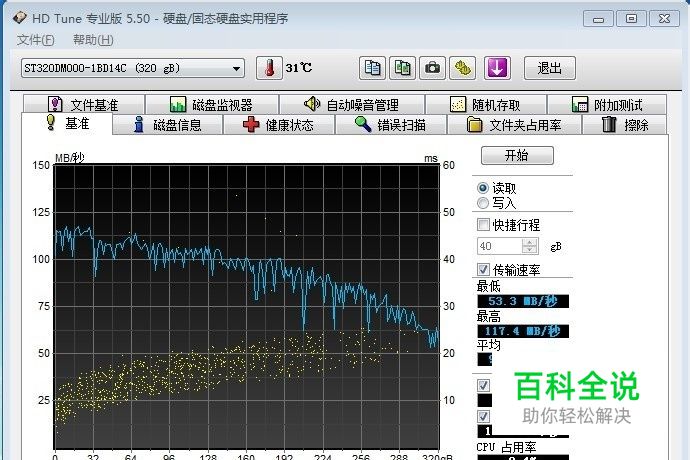Open options via the yellow tools icon
The width and height of the screenshot is (690, 460).
tap(462, 68)
